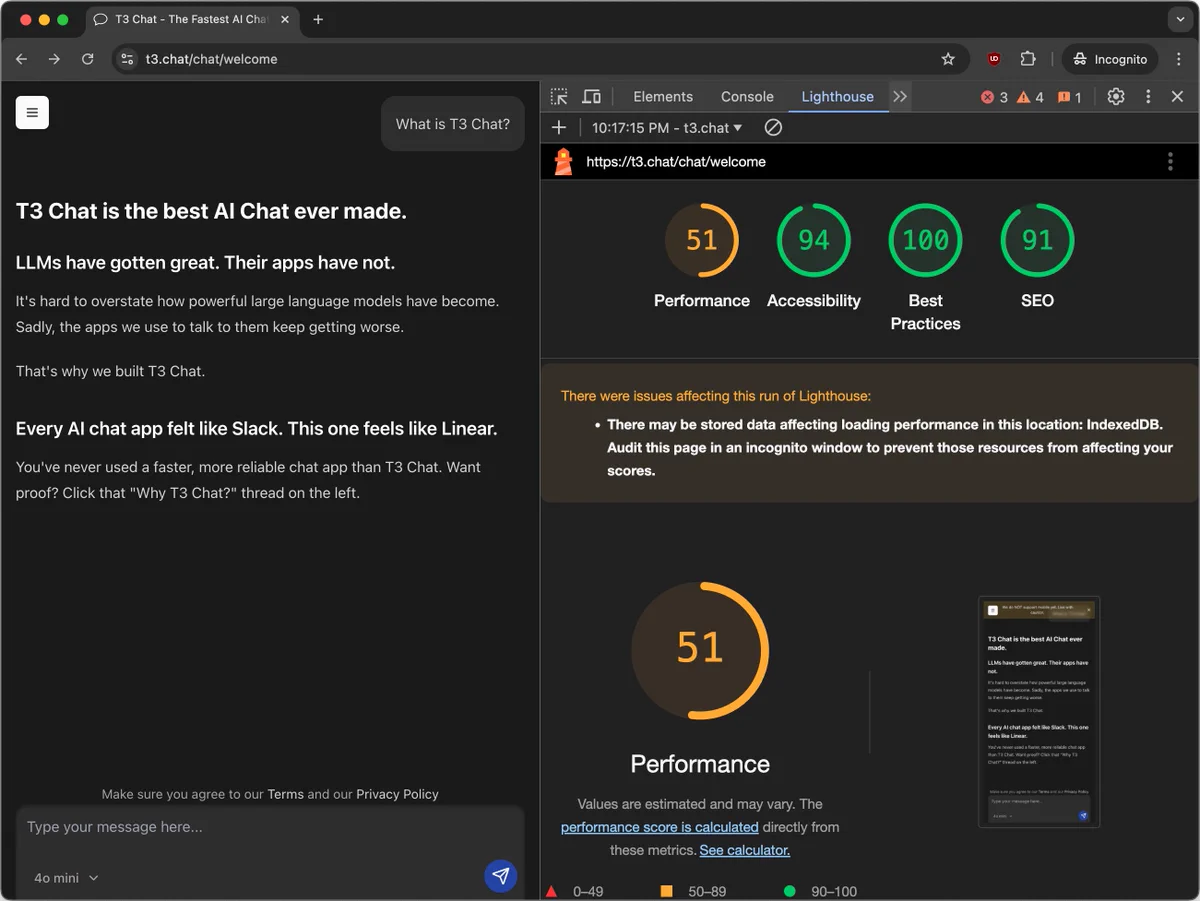Show more DevTools tabs
Image resolution: width=1200 pixels, height=901 pixels.
point(900,97)
